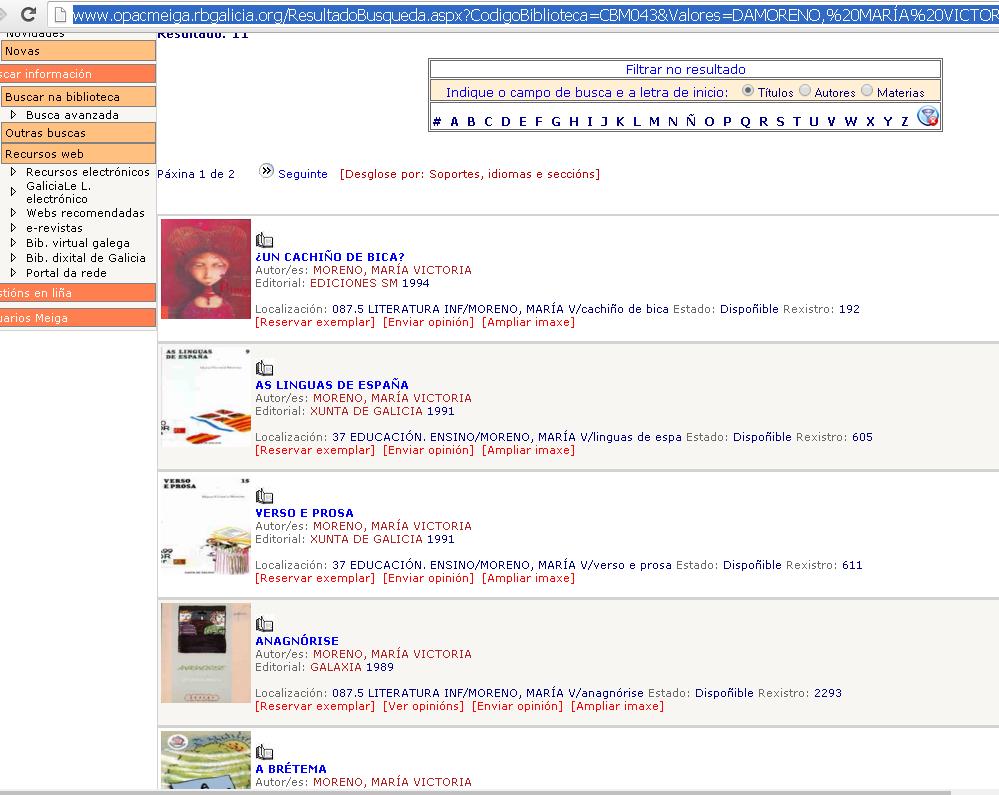Expand e-revistas arrow
Image resolution: width=999 pixels, height=795 pixels.
[x=13, y=227]
